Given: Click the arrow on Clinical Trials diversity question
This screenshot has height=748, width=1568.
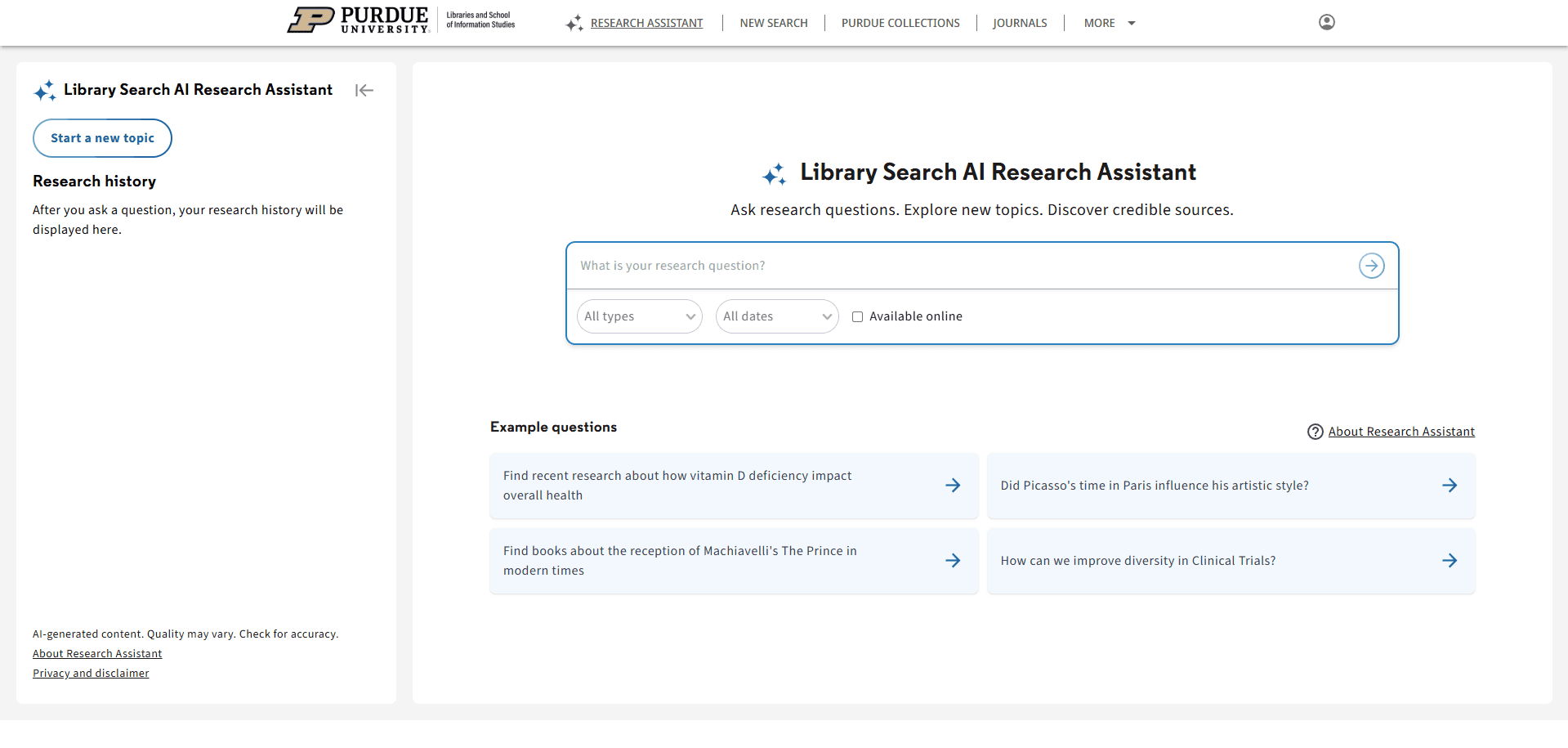Looking at the screenshot, I should click(x=1450, y=561).
